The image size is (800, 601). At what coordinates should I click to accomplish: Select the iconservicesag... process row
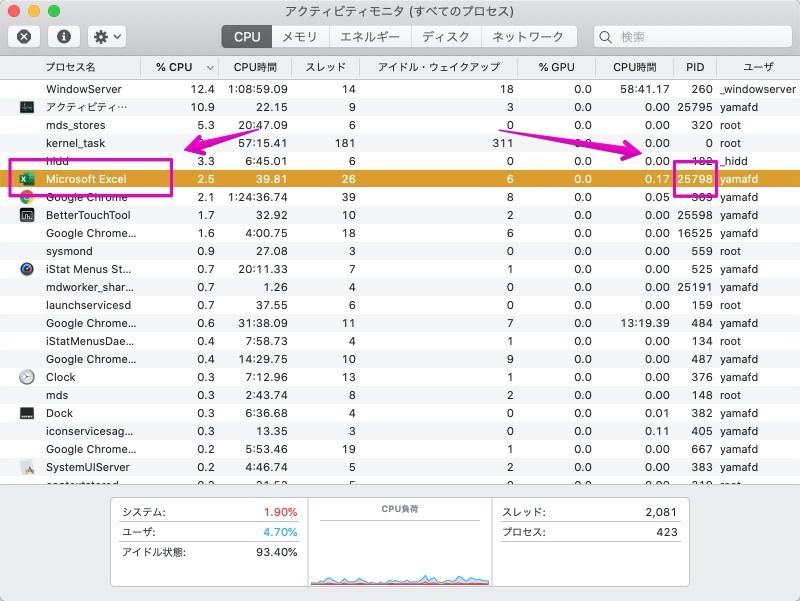point(400,431)
